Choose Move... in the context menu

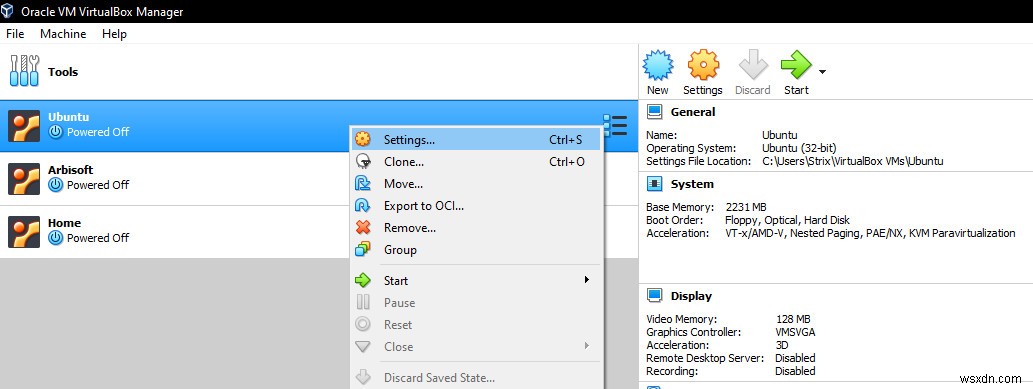coord(476,184)
